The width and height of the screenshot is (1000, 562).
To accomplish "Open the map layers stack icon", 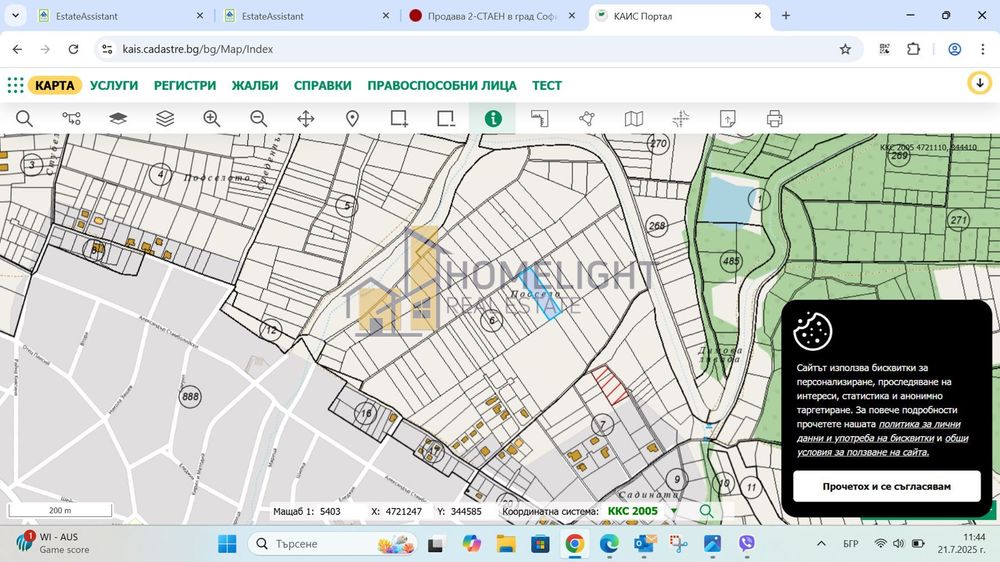I will click(165, 118).
